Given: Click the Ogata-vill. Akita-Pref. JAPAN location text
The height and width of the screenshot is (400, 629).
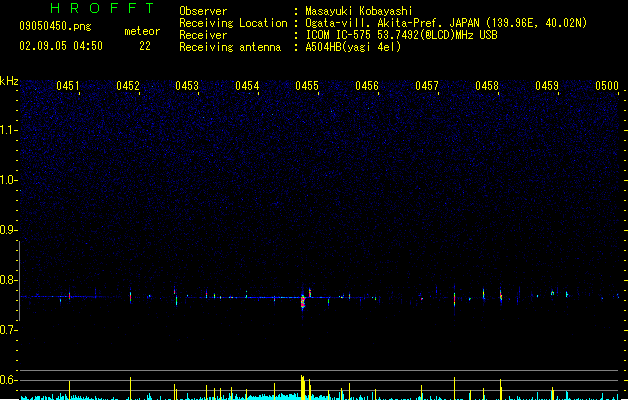Looking at the screenshot, I should coord(446,23).
